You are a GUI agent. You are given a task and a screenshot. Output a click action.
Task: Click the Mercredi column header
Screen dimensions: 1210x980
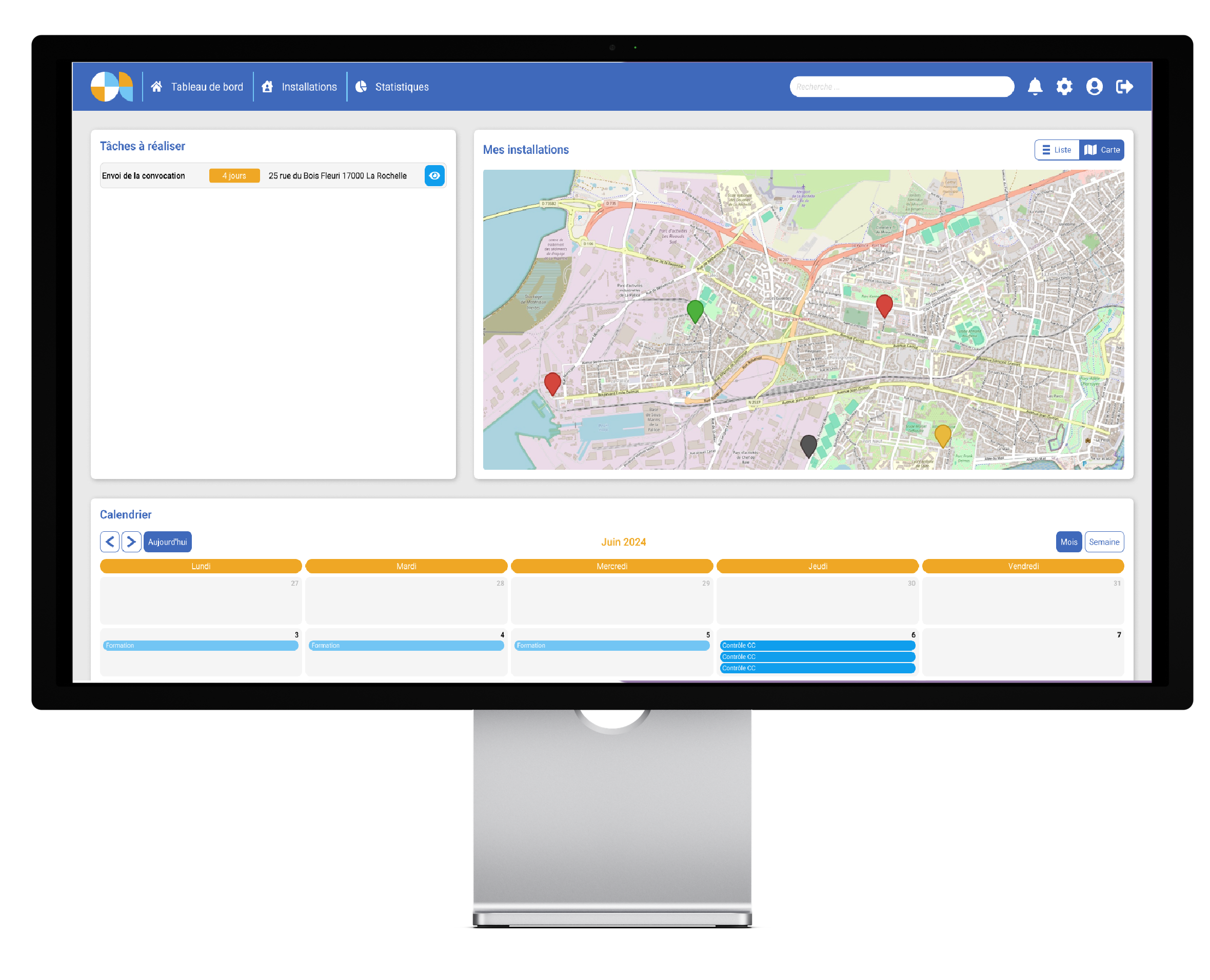pyautogui.click(x=611, y=565)
